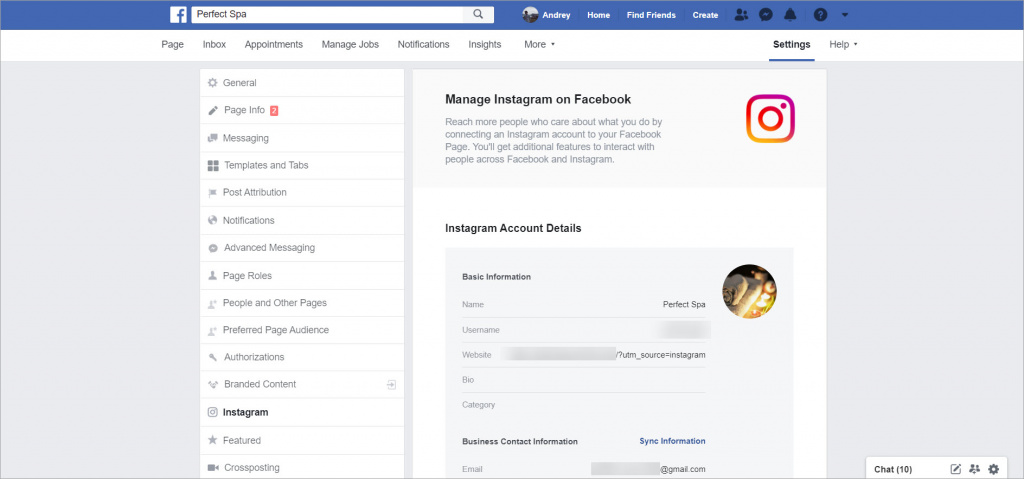1024x479 pixels.
Task: Focus the Perfect Spa search field
Action: tap(327, 14)
